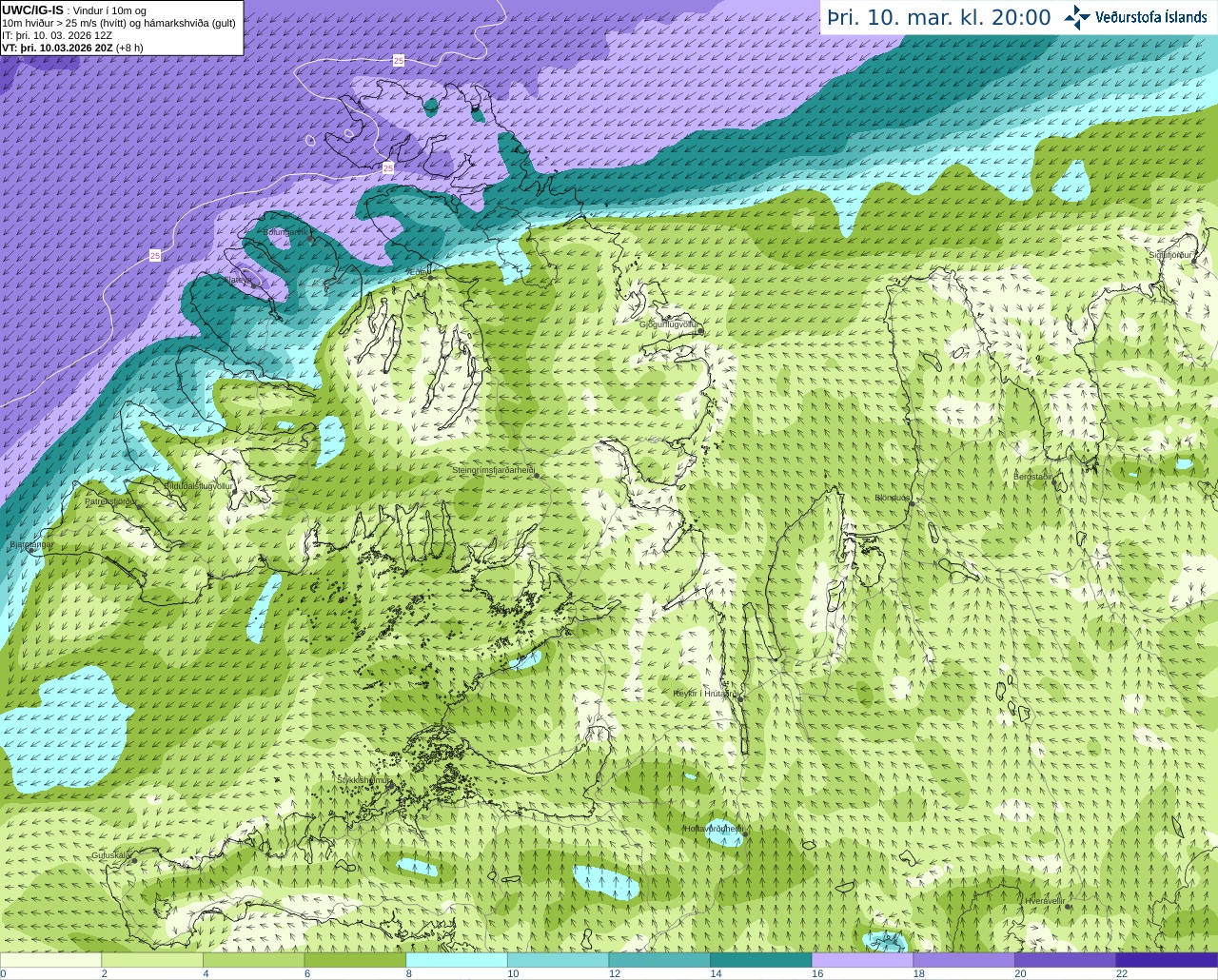Click the legend value 22 below the colour bar
Screen dimensions: 1218x980
tap(1122, 973)
